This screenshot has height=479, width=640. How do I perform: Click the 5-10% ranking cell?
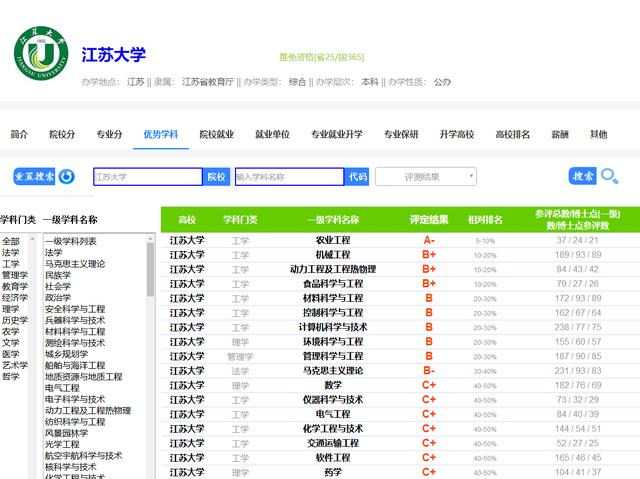pyautogui.click(x=485, y=241)
